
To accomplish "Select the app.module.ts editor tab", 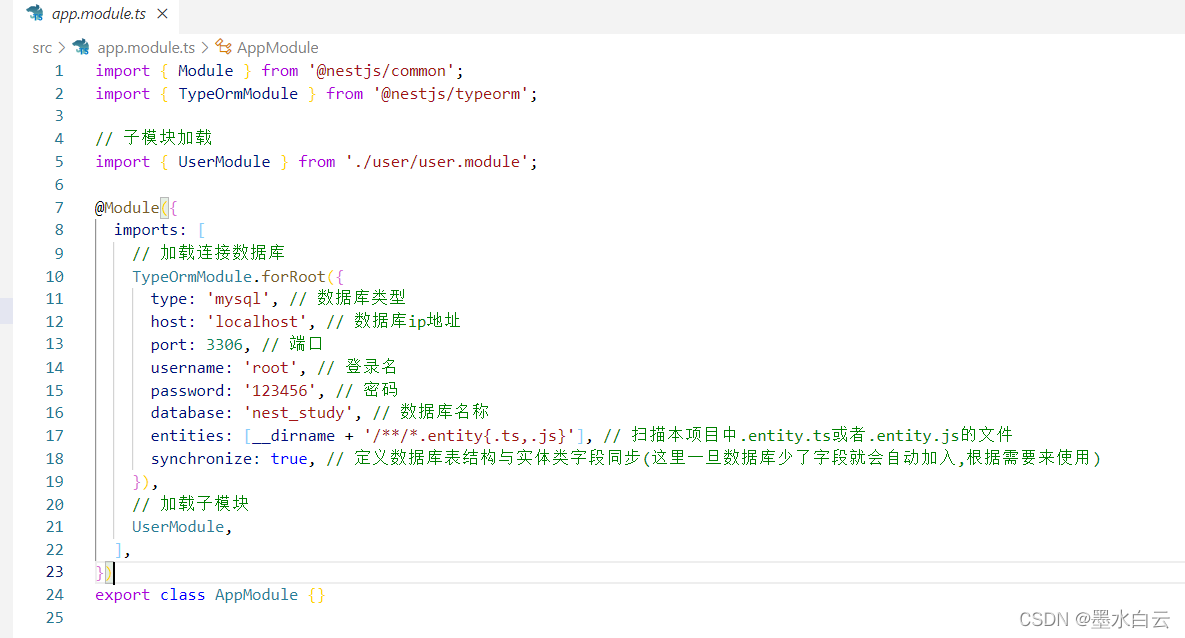I will coord(97,14).
